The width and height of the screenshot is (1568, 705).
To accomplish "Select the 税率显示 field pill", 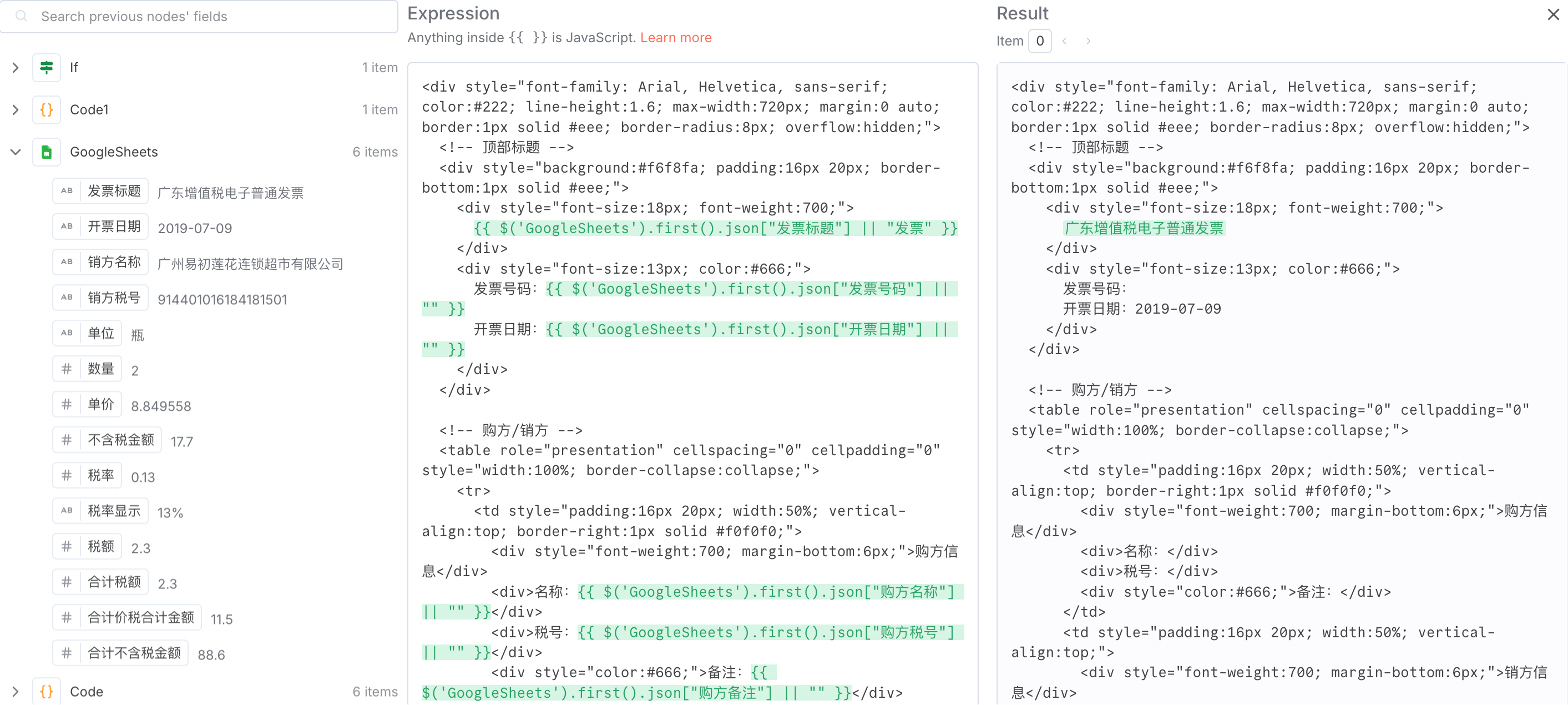I will (x=100, y=511).
